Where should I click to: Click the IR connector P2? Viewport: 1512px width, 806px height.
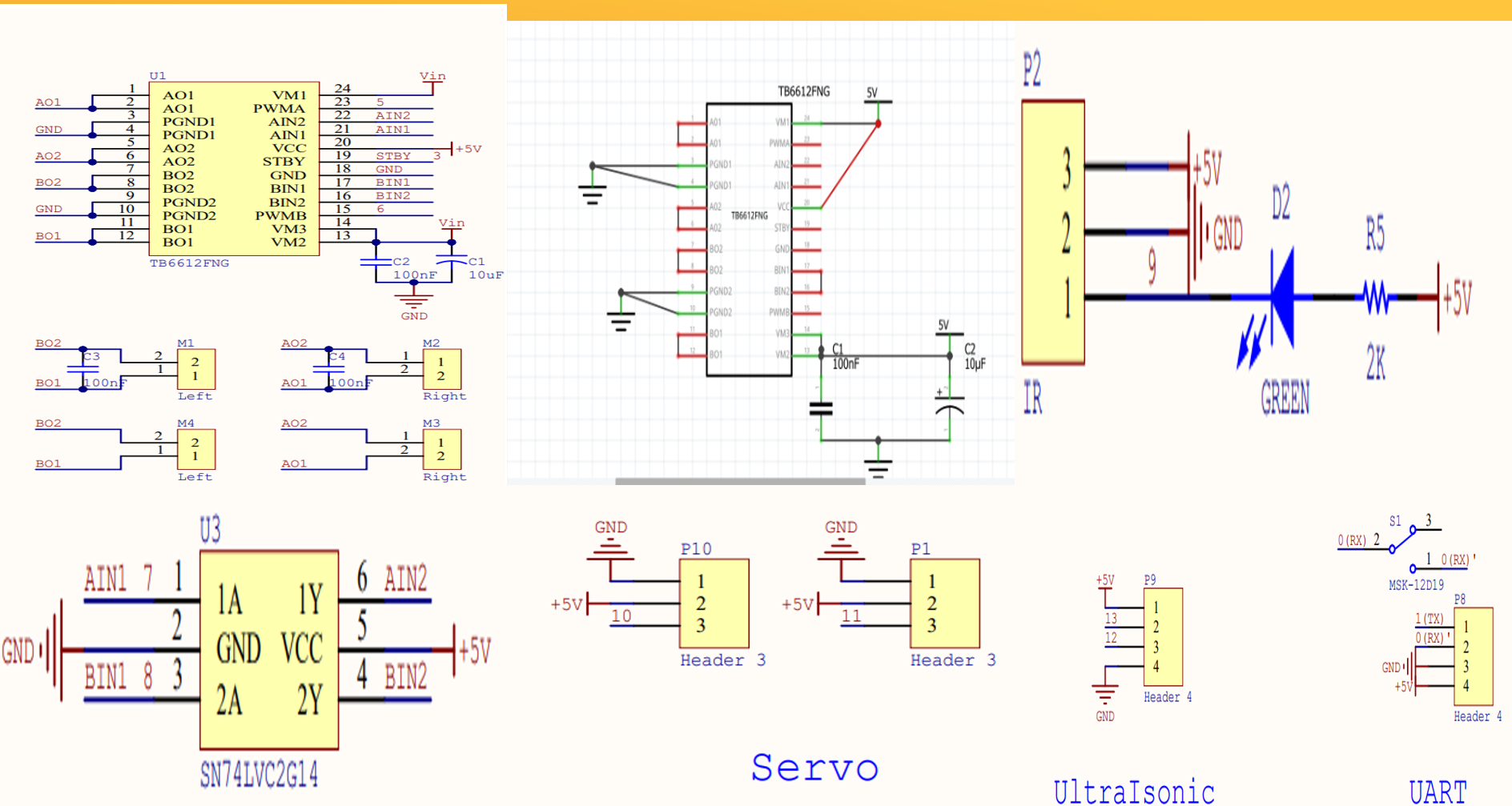(1052, 232)
